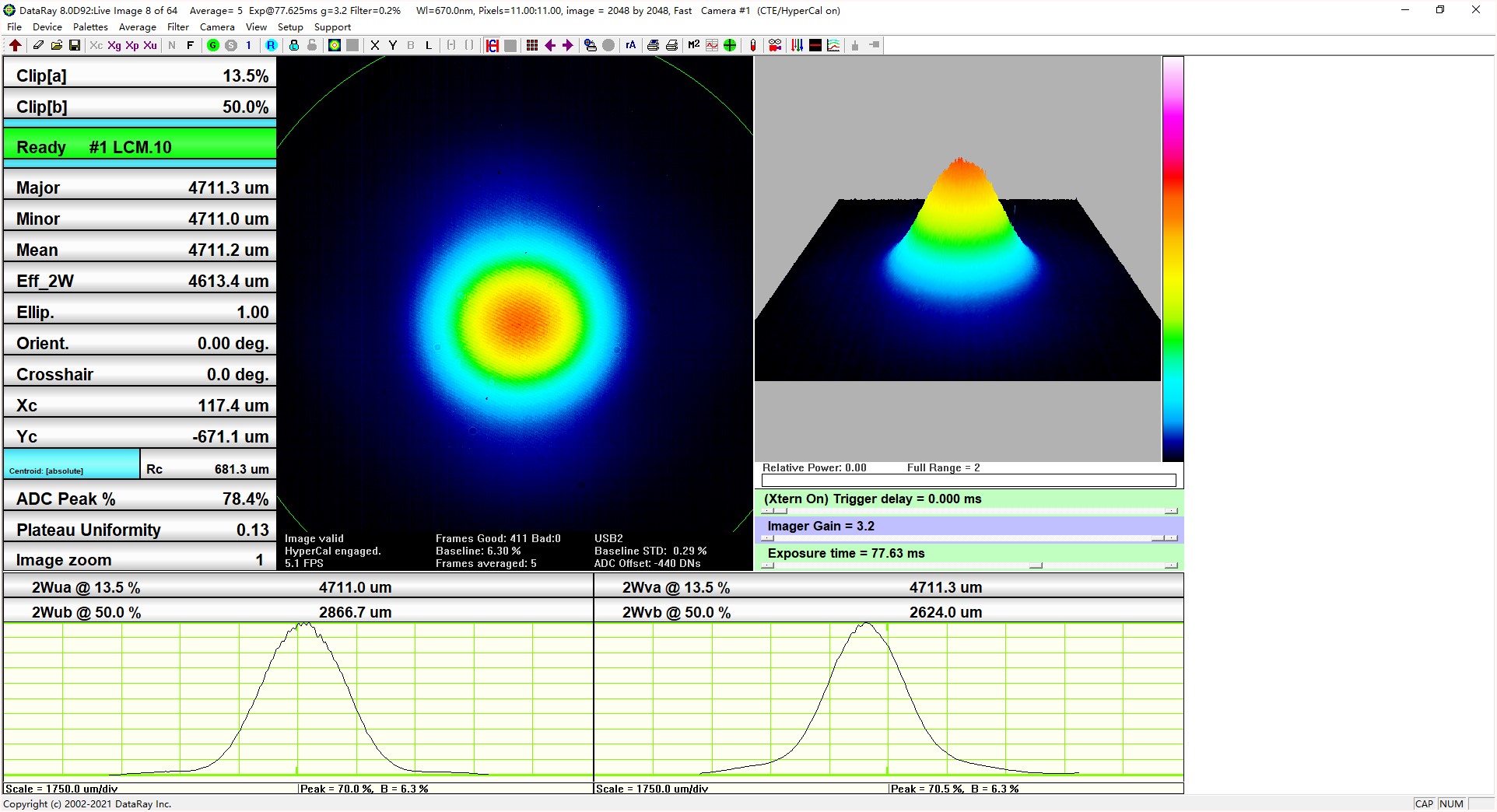This screenshot has height=812, width=1497.
Task: Click the Clip[a] 13.5% button
Action: tap(140, 75)
